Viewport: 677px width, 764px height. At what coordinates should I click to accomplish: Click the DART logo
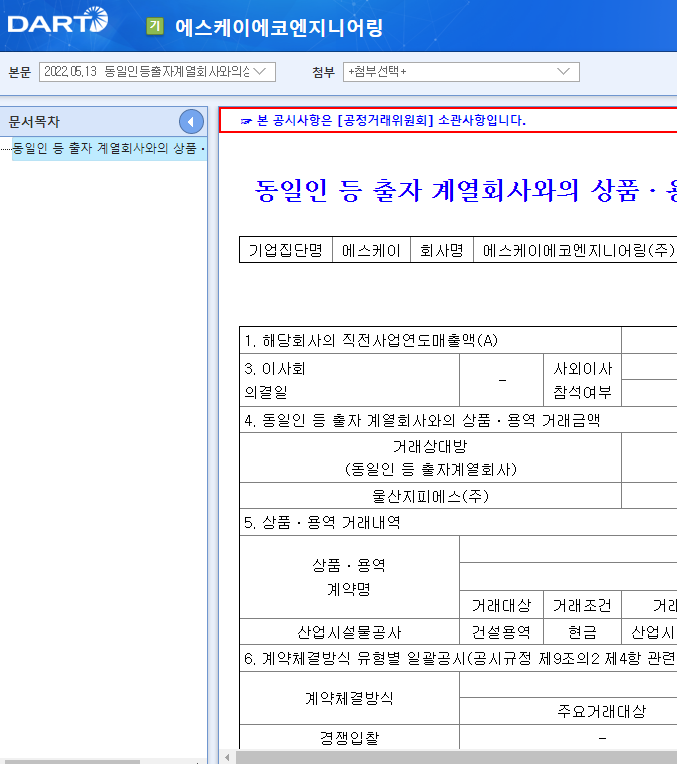(58, 20)
